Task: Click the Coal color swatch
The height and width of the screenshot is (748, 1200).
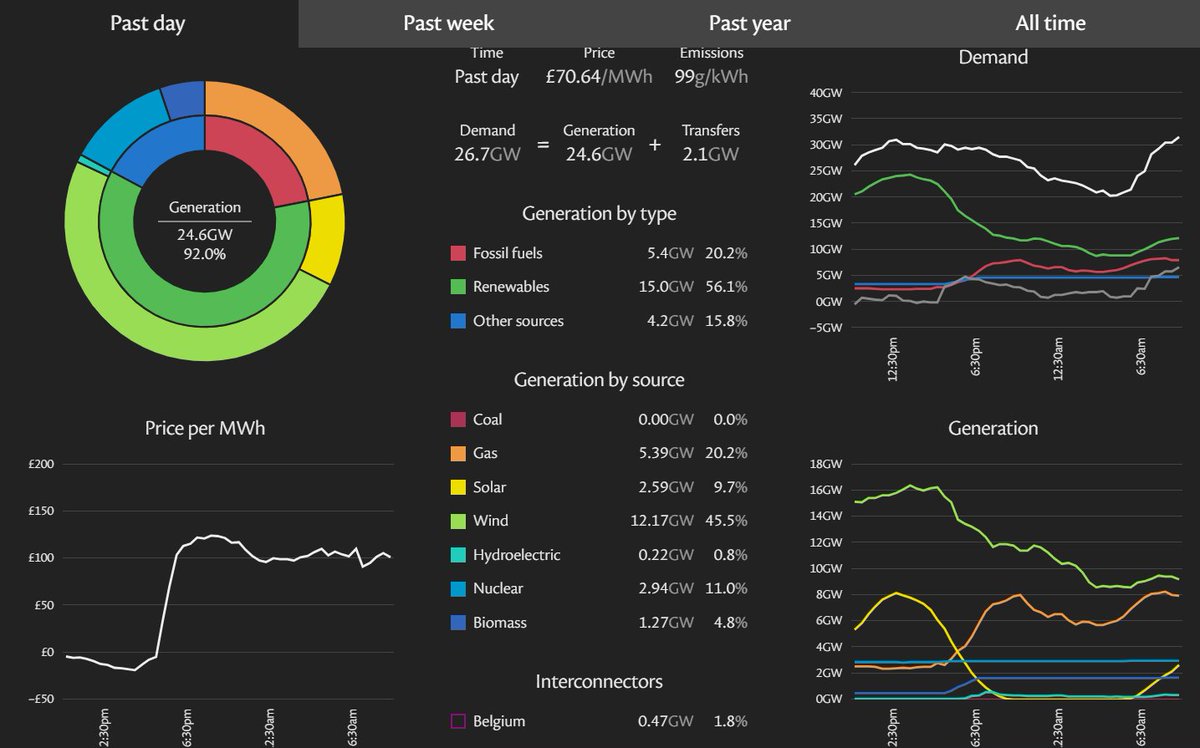Action: (x=459, y=420)
